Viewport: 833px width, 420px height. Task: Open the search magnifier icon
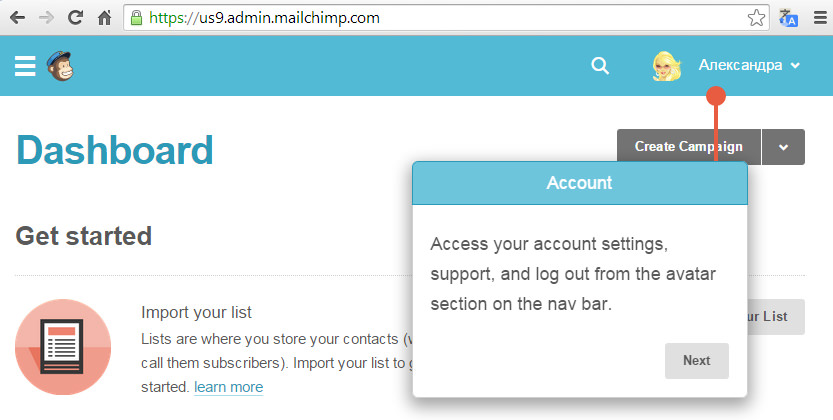(600, 66)
